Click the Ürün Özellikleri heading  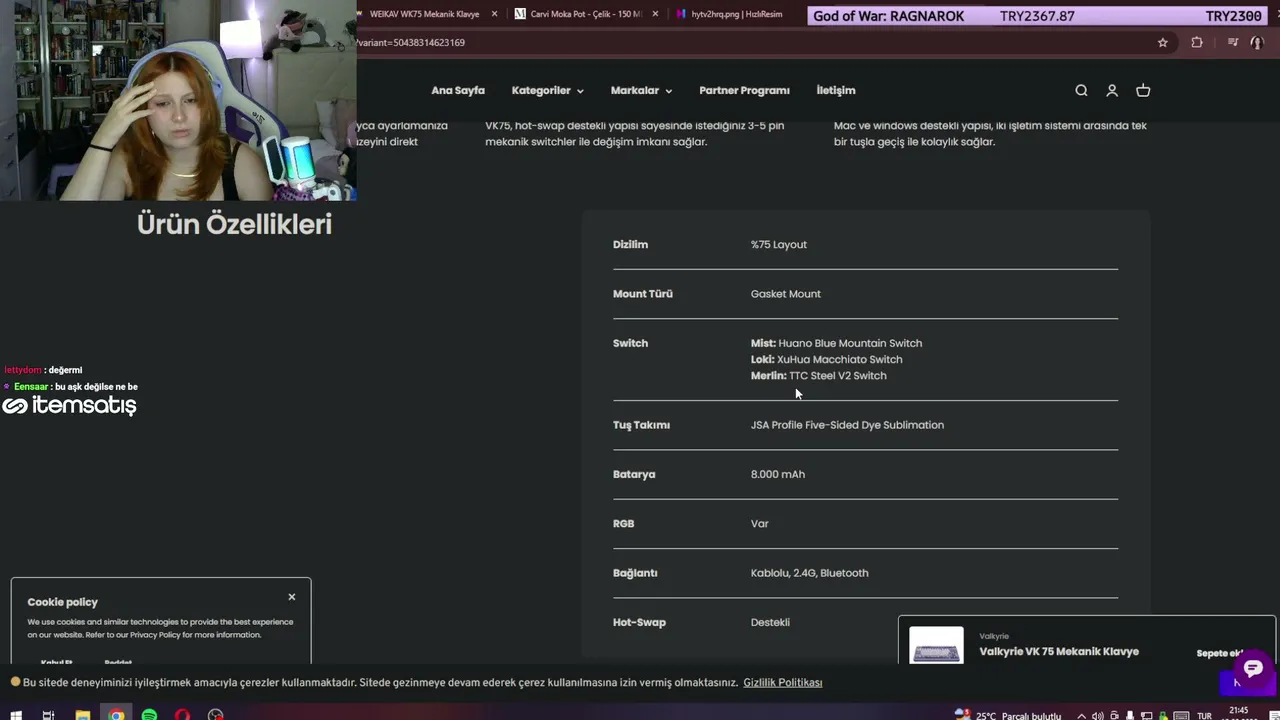(x=234, y=224)
